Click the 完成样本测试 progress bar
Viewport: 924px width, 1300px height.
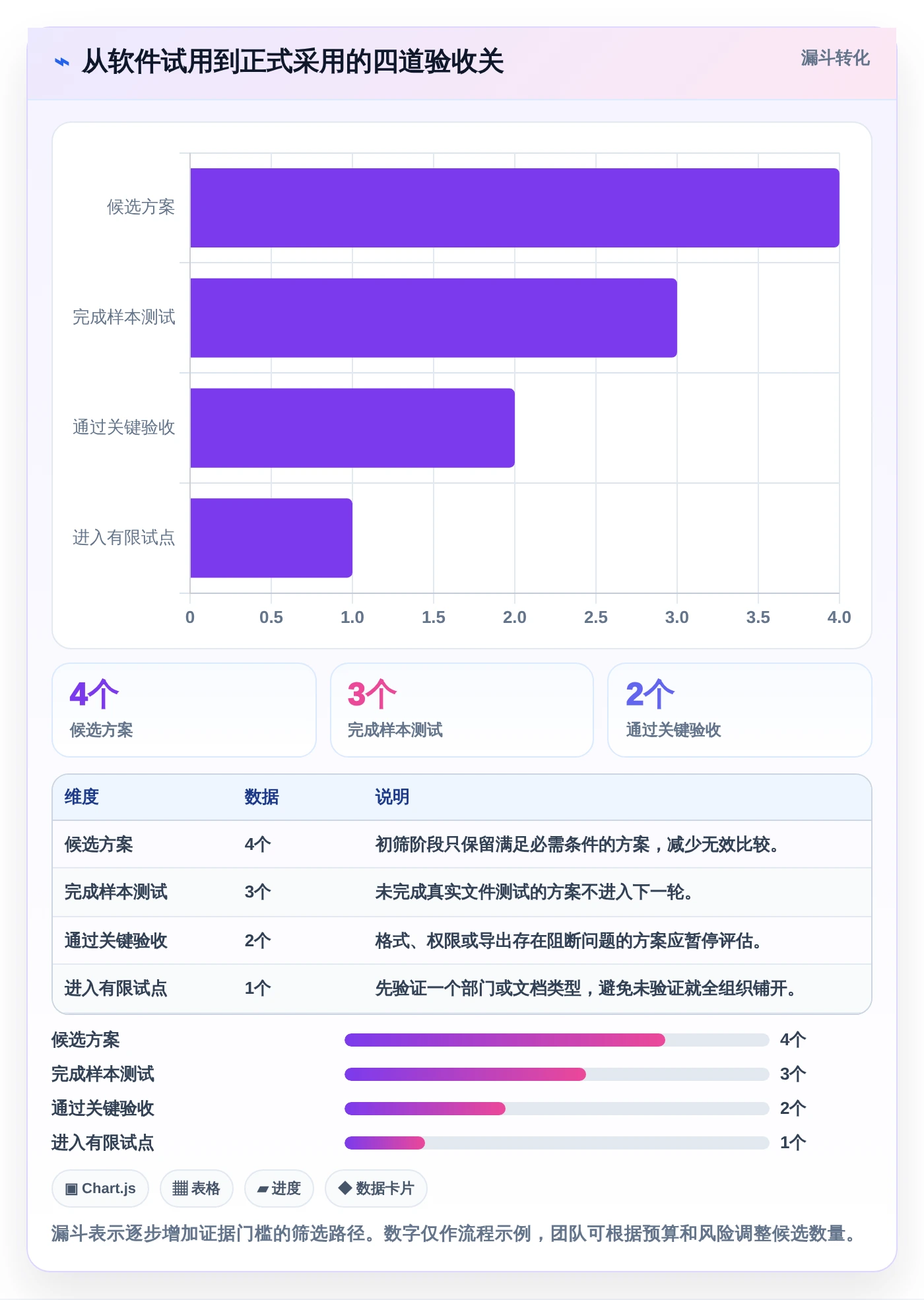pyautogui.click(x=557, y=1074)
